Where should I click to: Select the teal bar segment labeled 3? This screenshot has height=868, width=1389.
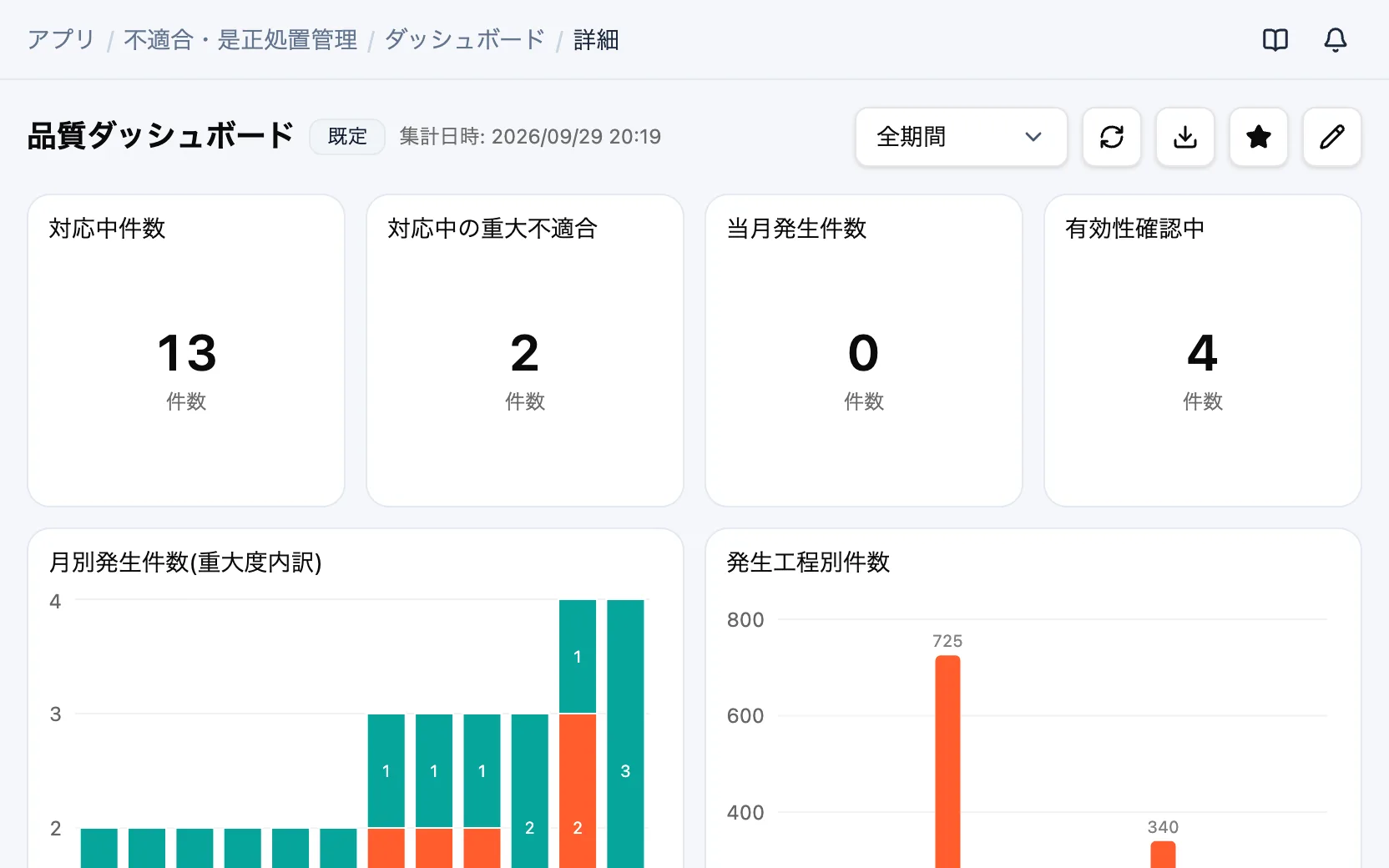pyautogui.click(x=625, y=734)
